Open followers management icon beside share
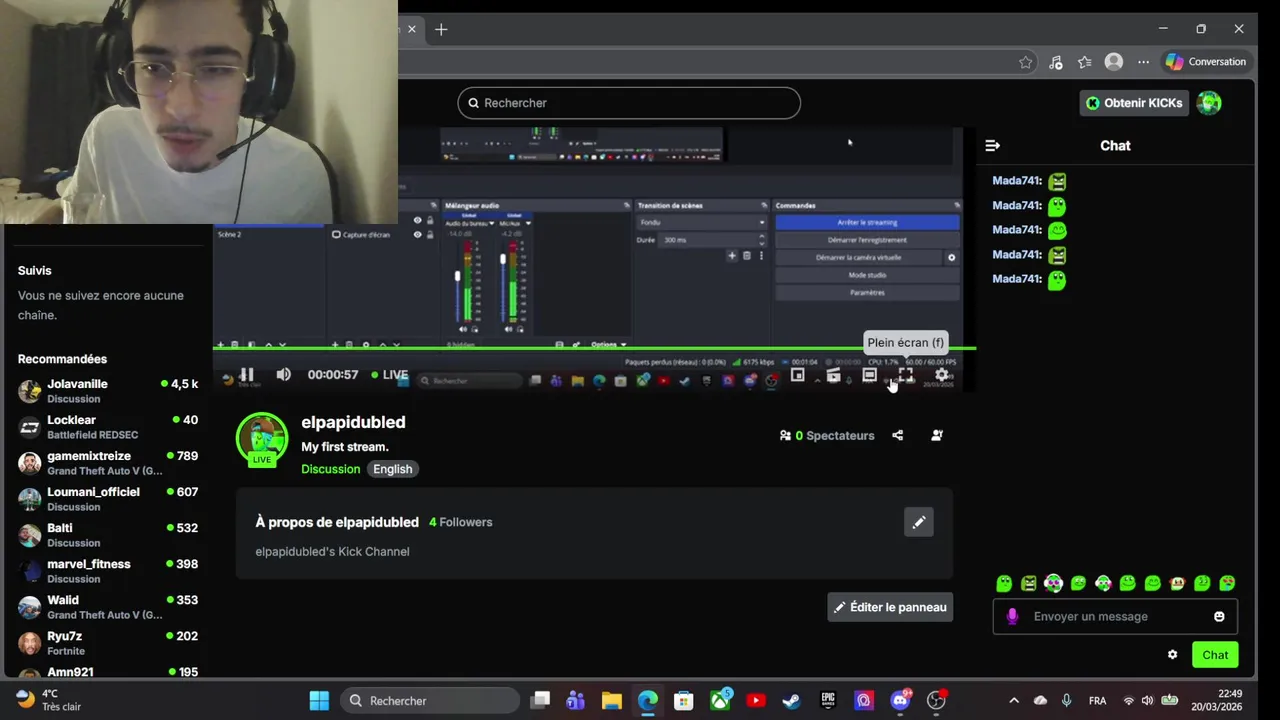The width and height of the screenshot is (1280, 720). click(937, 435)
